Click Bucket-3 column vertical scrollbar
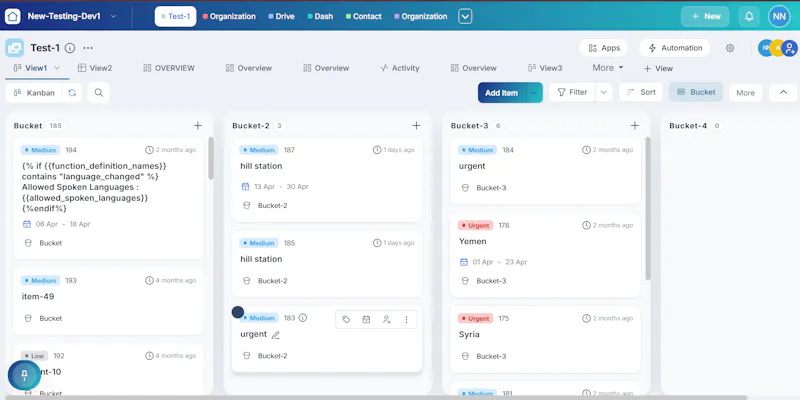 pyautogui.click(x=648, y=208)
